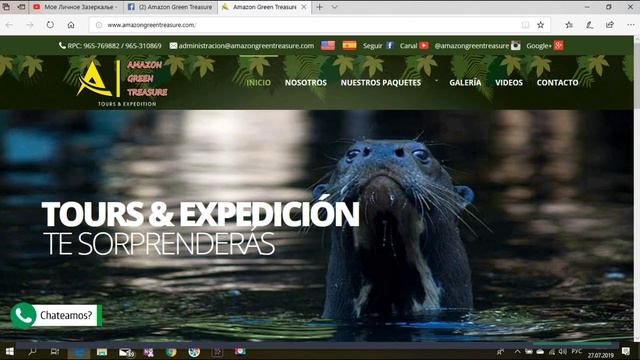Click the Edge browser taskbar icon
Viewport: 640px width, 360px height.
pos(79,352)
